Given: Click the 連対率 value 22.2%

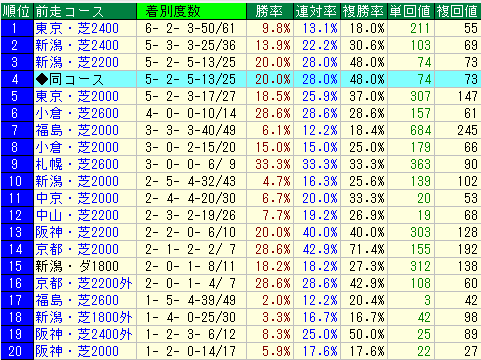Looking at the screenshot, I should [320, 45].
